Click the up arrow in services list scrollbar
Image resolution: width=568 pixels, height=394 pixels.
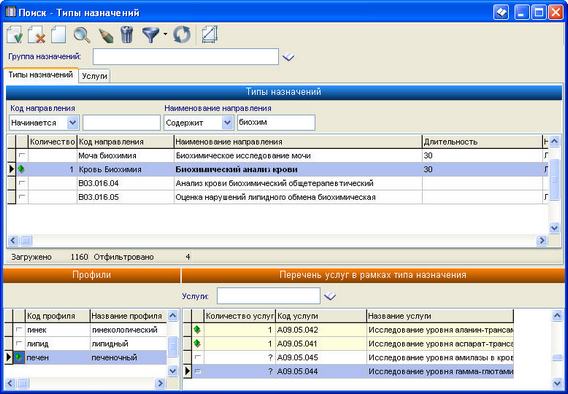click(557, 315)
